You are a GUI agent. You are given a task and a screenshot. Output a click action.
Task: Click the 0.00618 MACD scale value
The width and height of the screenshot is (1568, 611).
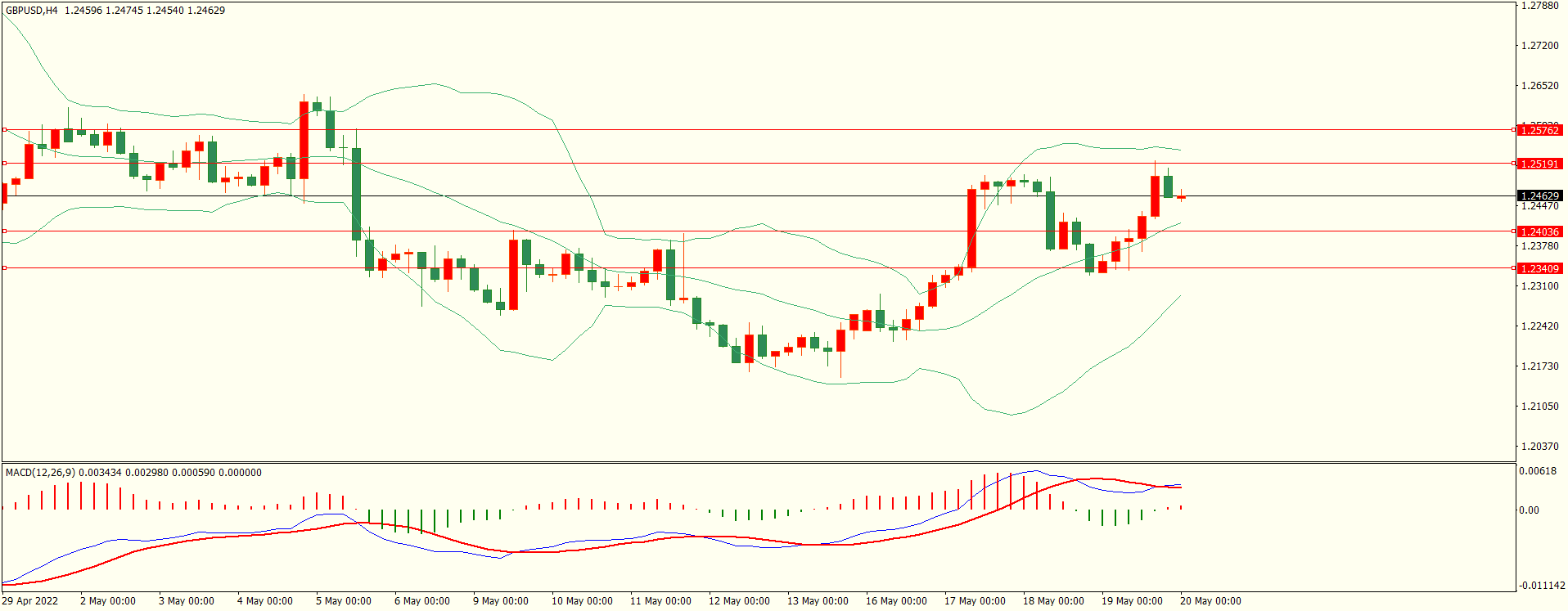[1536, 471]
